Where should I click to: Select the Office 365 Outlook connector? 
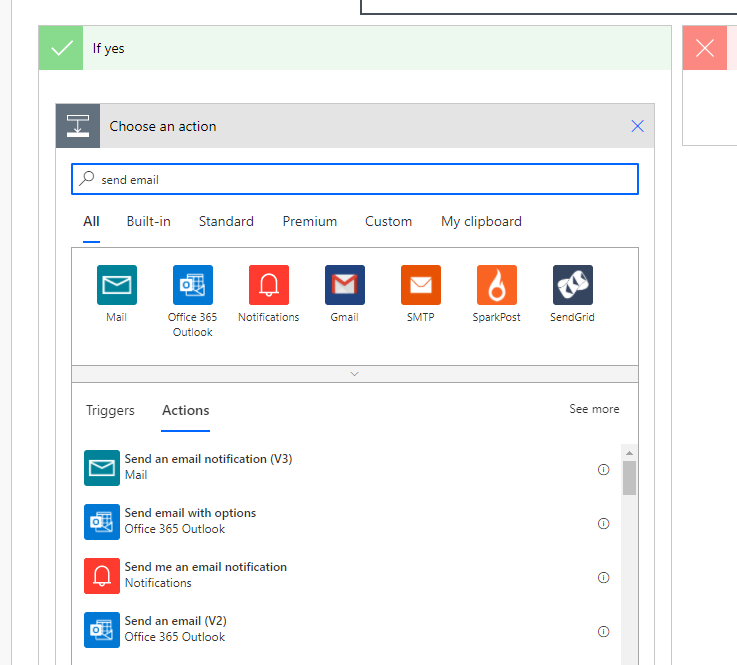193,285
